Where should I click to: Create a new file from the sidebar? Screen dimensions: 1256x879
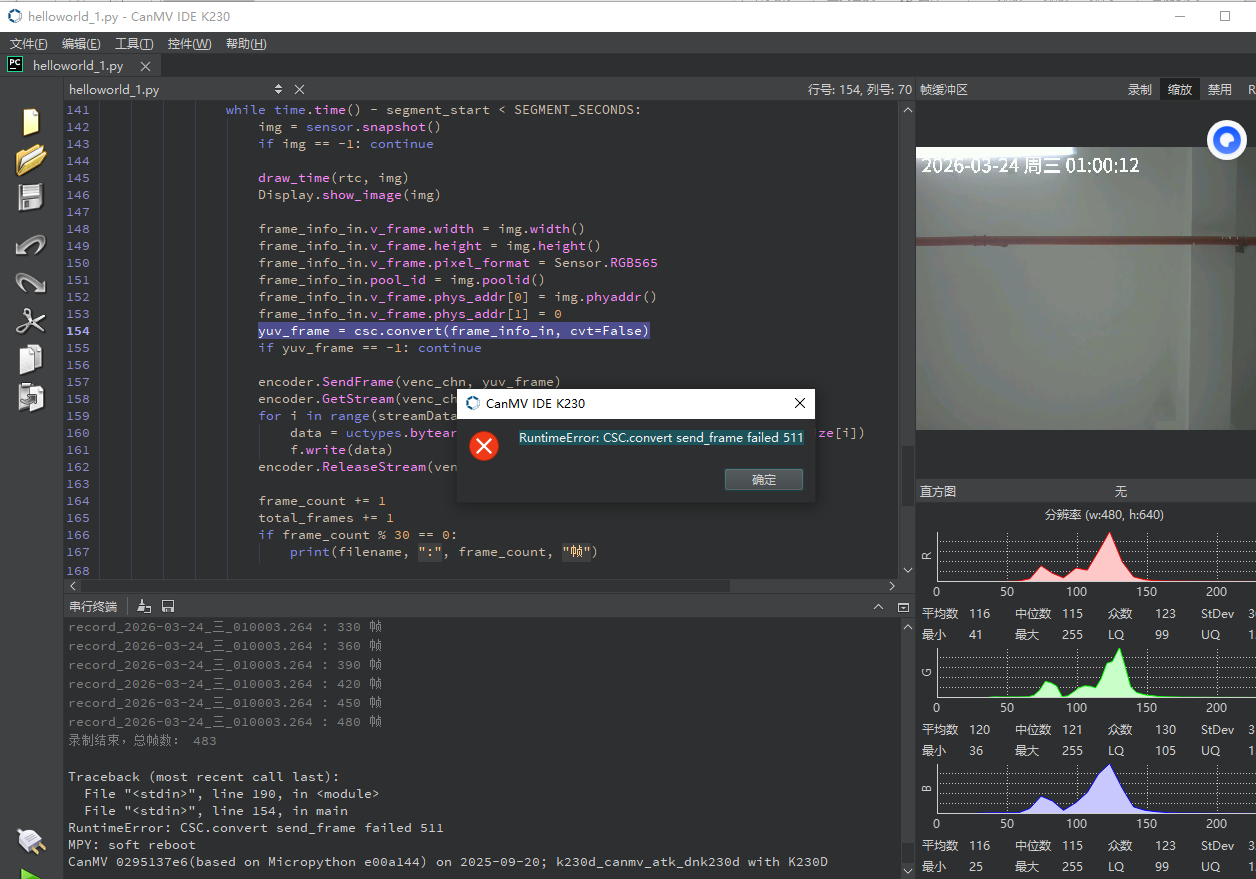point(31,121)
